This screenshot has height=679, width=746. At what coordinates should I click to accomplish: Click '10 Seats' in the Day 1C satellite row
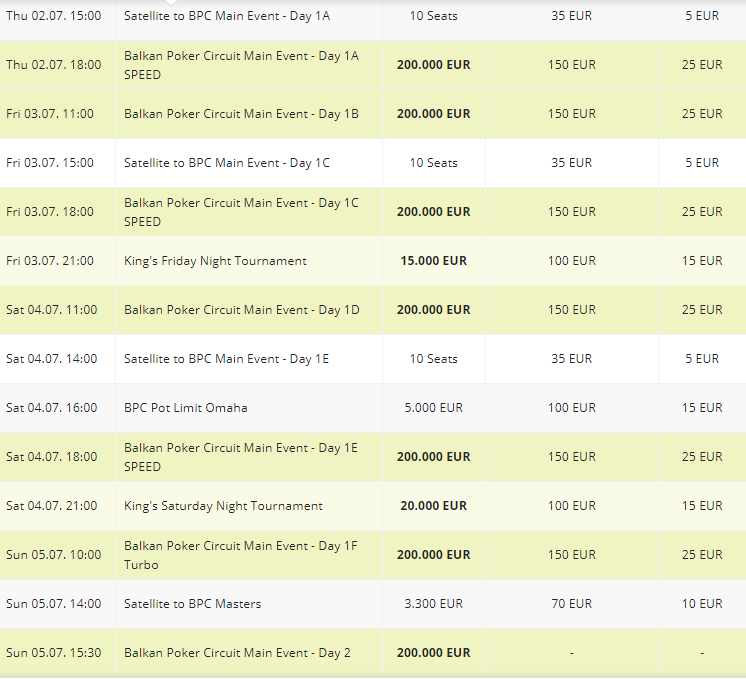433,163
